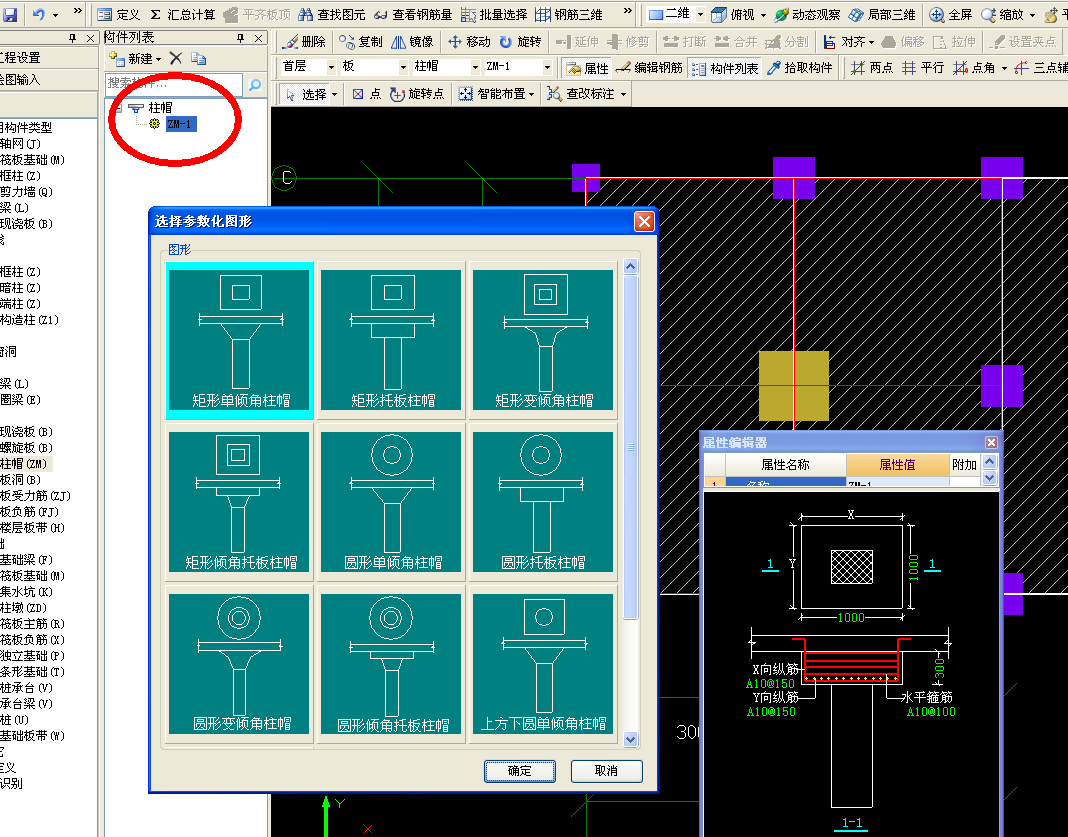1068x837 pixels.
Task: Click 属性值 column header in property editor
Action: tap(897, 464)
